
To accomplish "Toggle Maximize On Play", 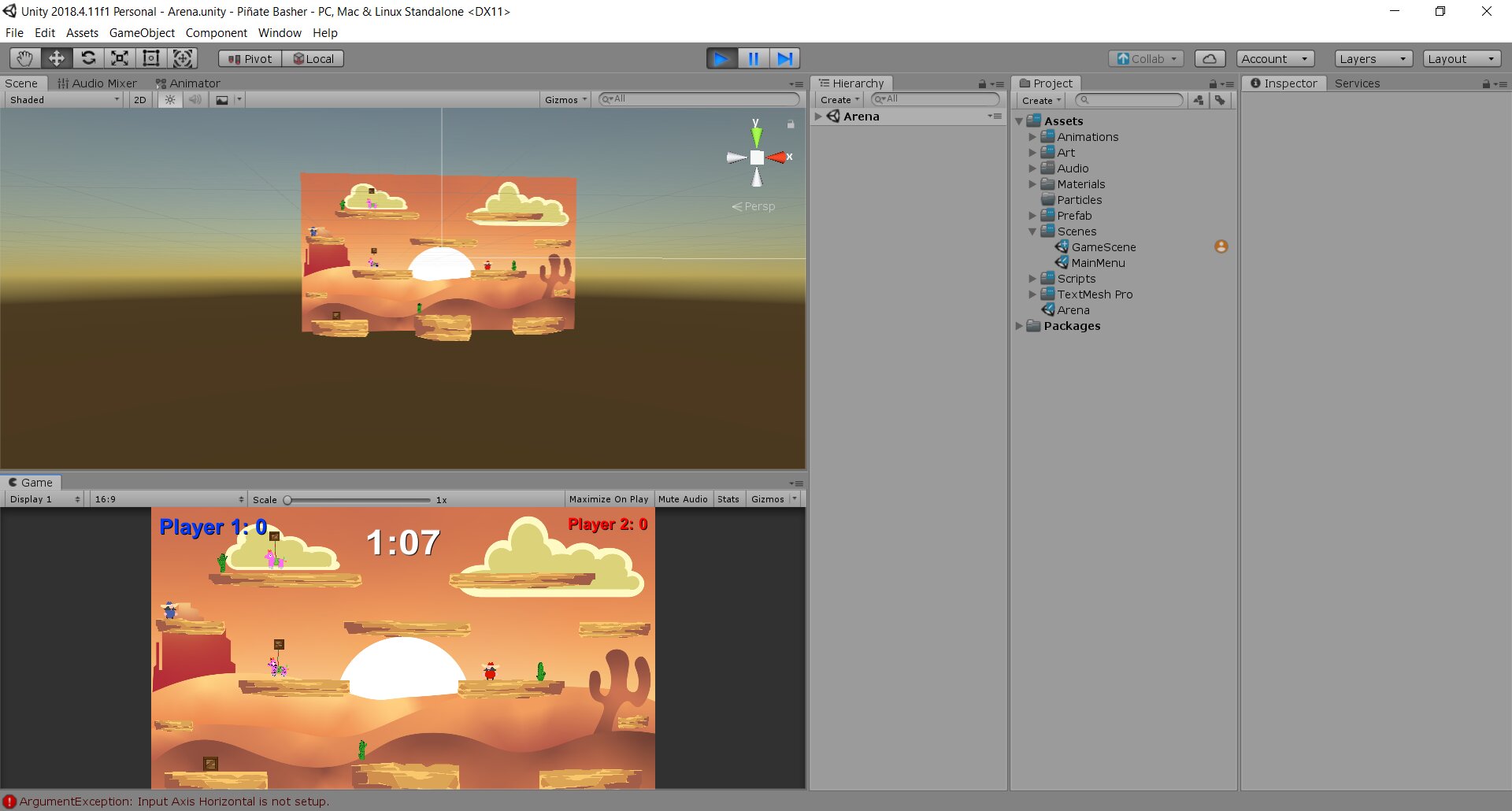I will [608, 499].
